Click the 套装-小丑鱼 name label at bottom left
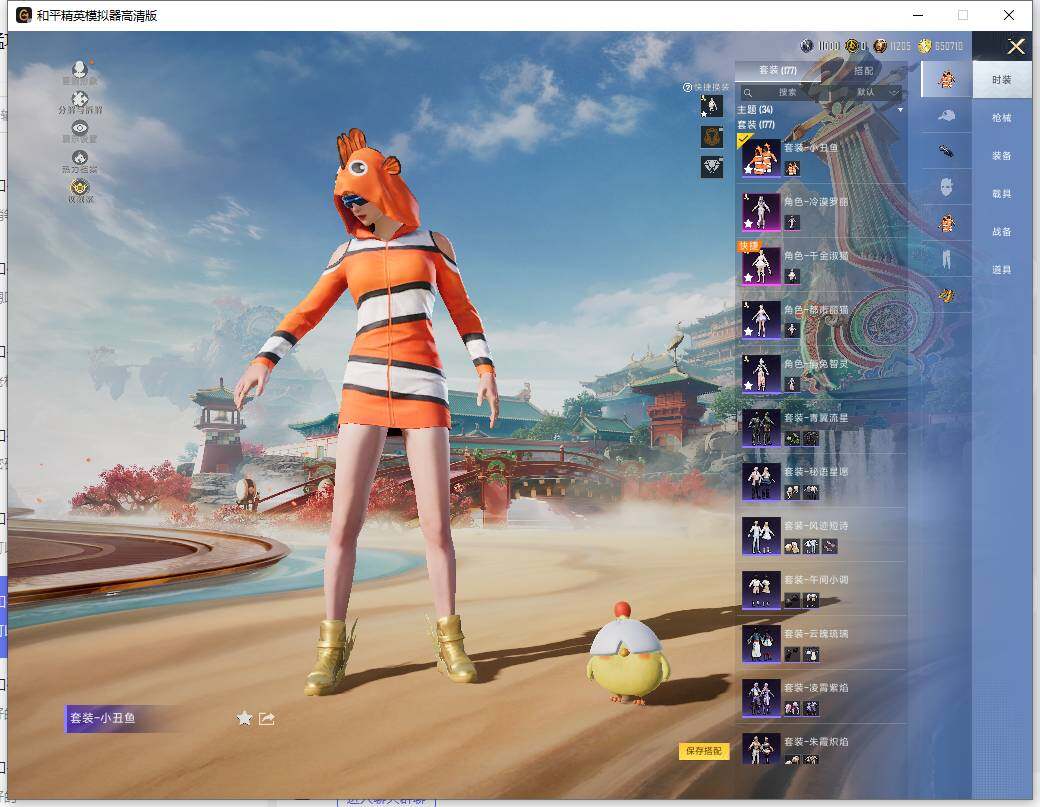The height and width of the screenshot is (807, 1040). 103,718
